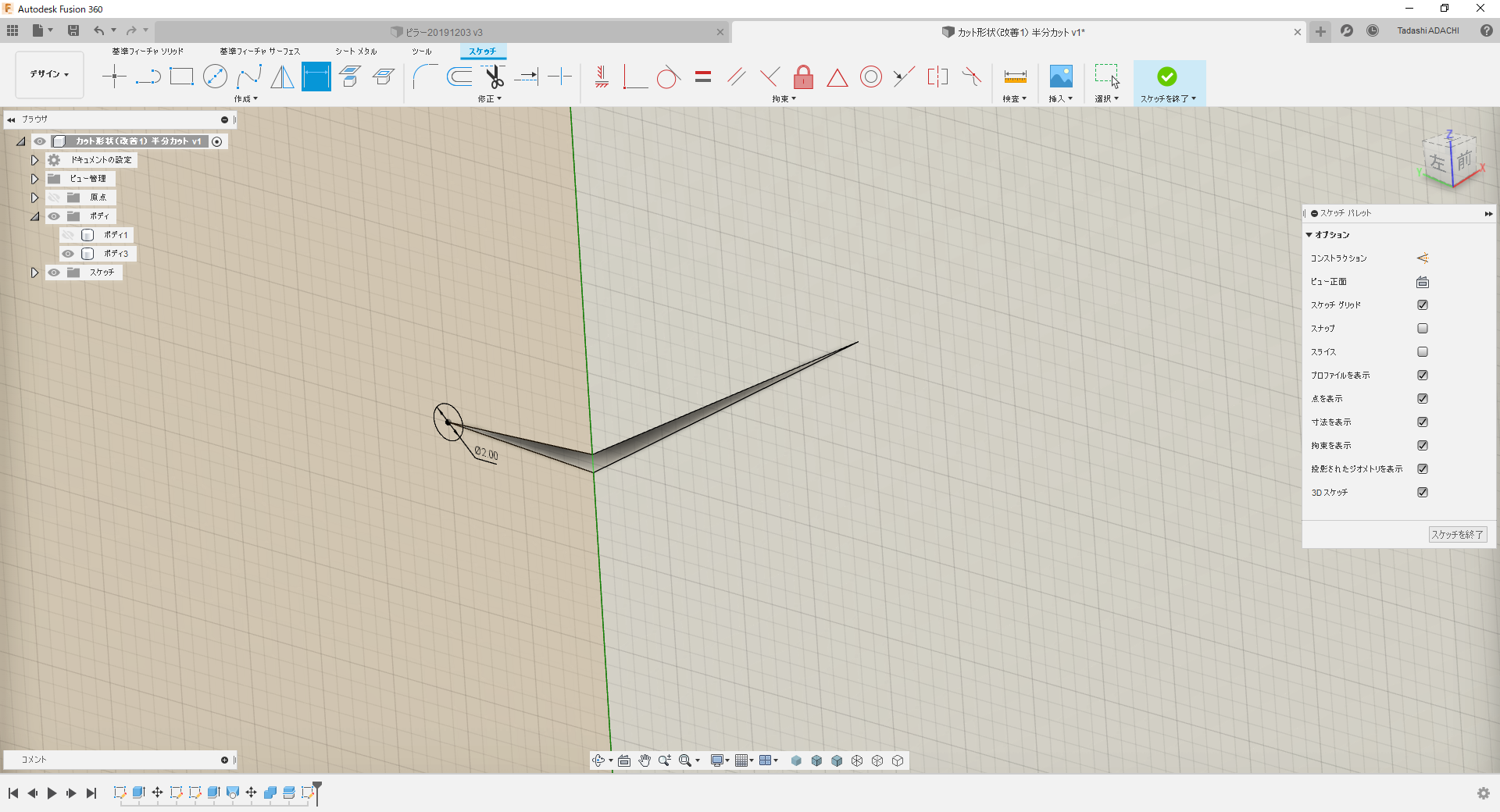The image size is (1500, 812).
Task: Select the Rectangle sketch tool
Action: point(181,77)
